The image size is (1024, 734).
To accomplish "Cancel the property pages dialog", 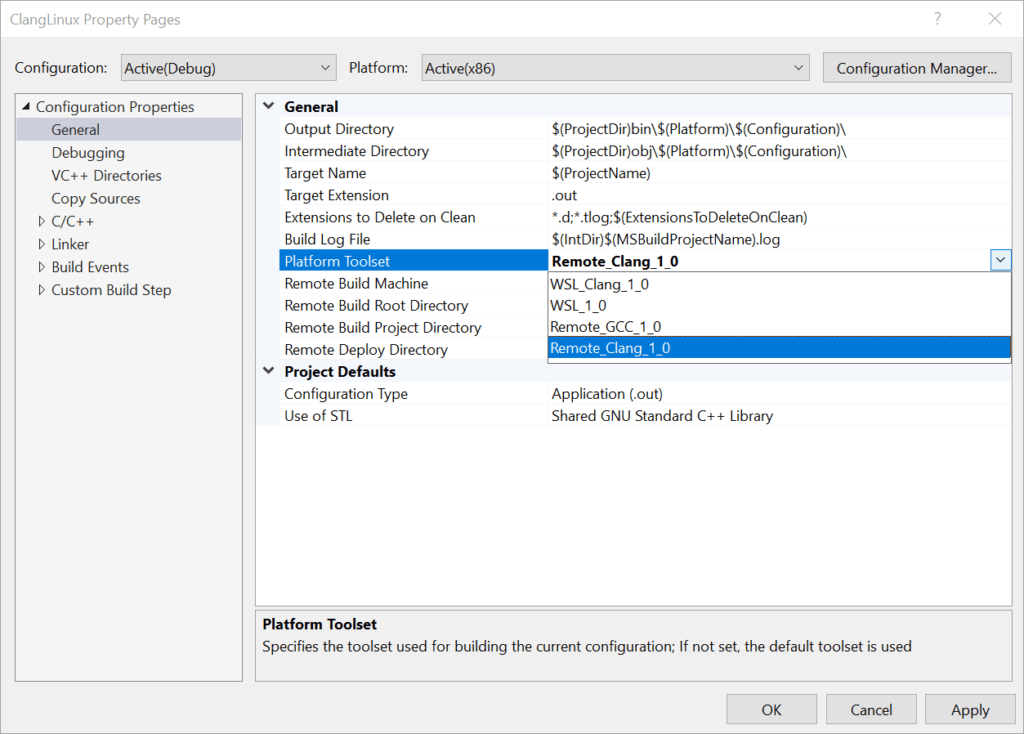I will tap(870, 709).
